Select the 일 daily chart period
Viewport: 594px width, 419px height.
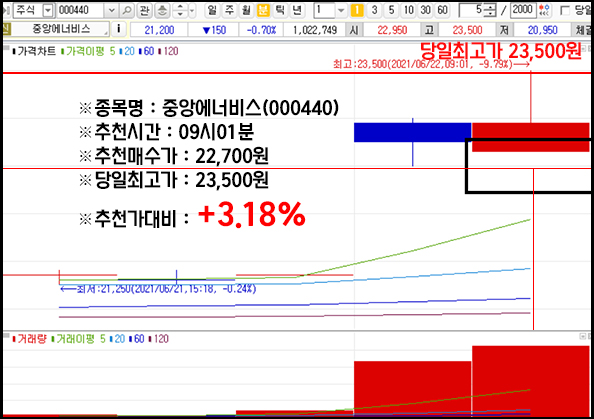point(212,10)
